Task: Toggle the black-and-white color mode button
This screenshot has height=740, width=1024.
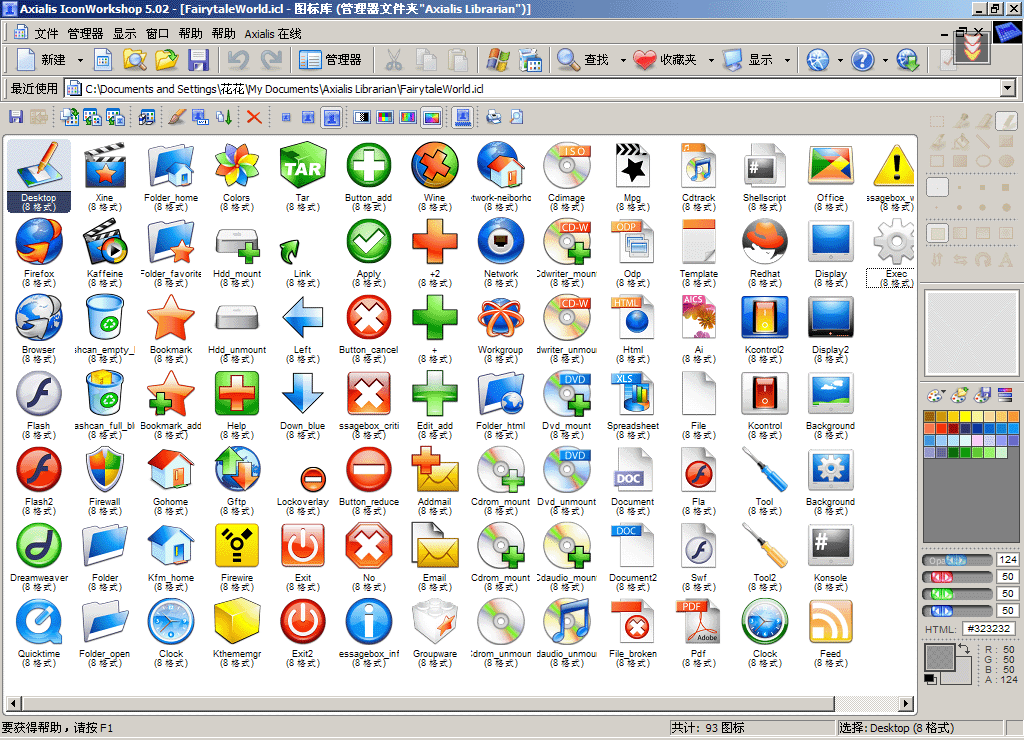Action: [x=362, y=118]
